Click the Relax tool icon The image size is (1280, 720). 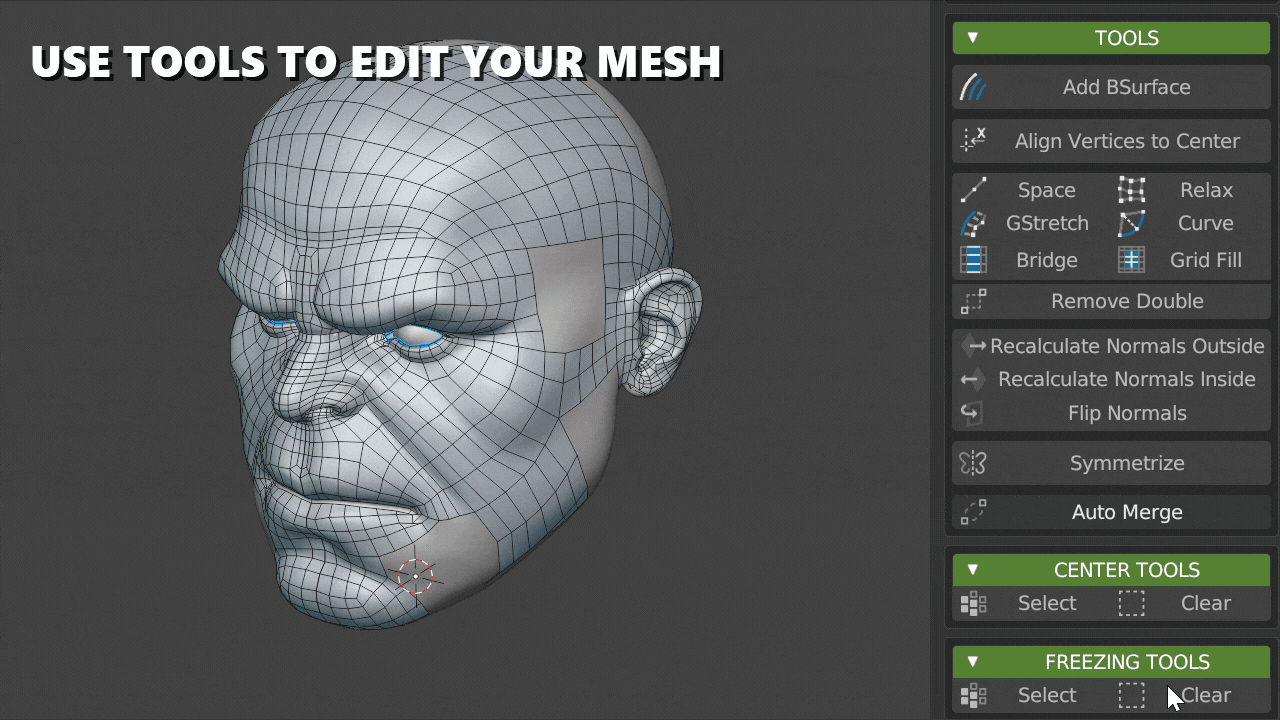(x=1131, y=190)
